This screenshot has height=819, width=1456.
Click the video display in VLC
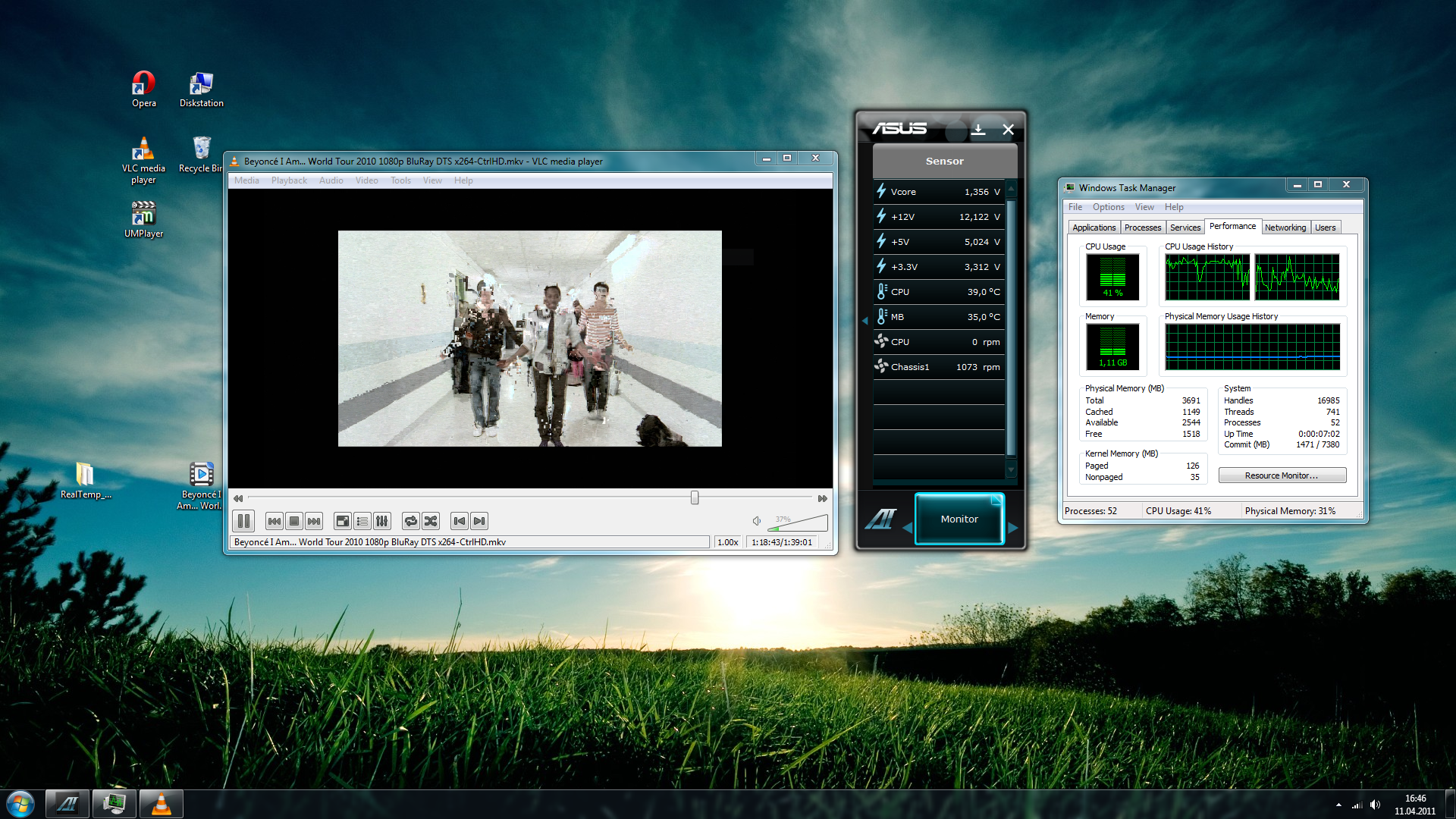click(x=529, y=338)
